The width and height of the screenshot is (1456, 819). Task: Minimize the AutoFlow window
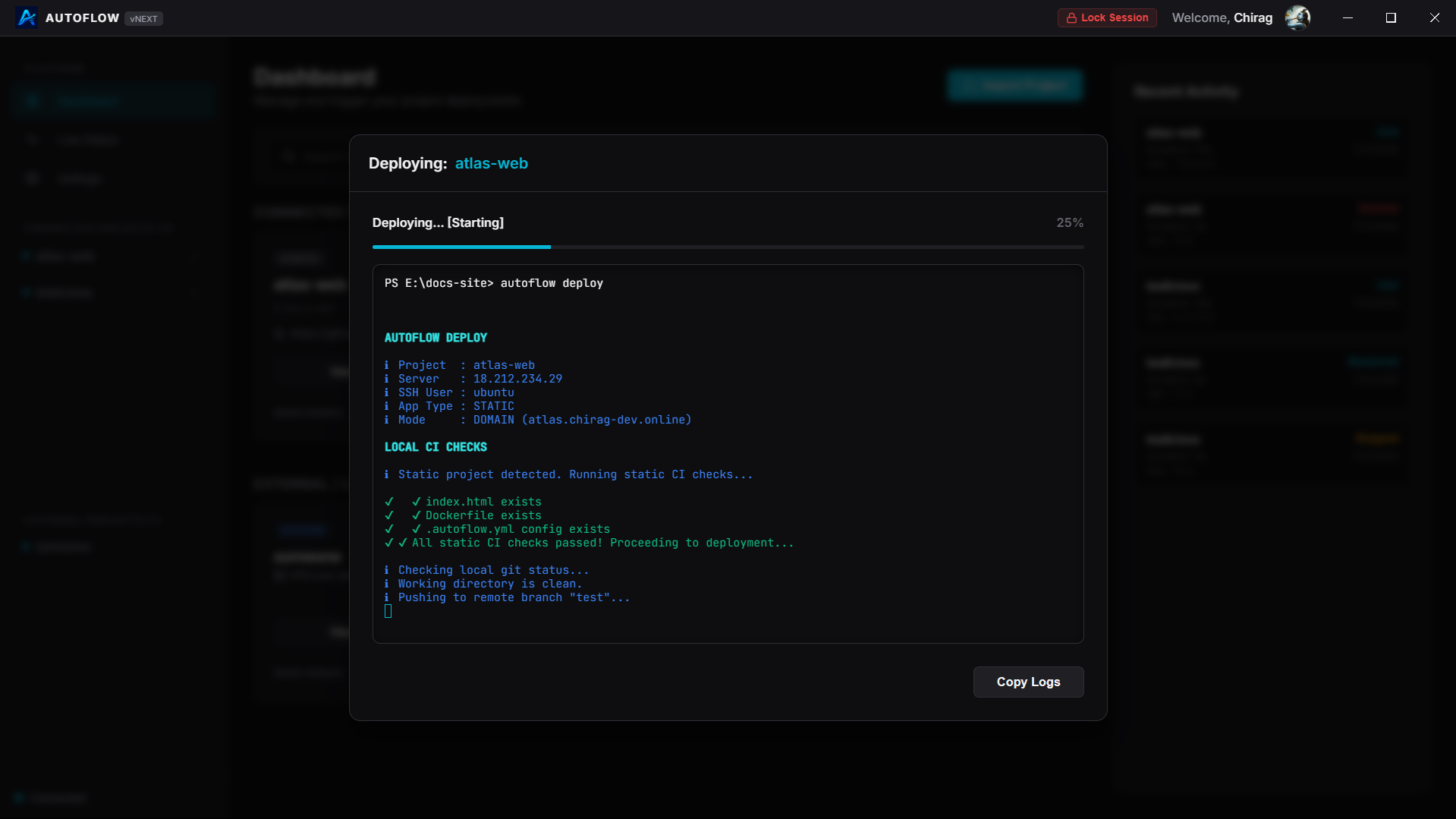[1348, 17]
